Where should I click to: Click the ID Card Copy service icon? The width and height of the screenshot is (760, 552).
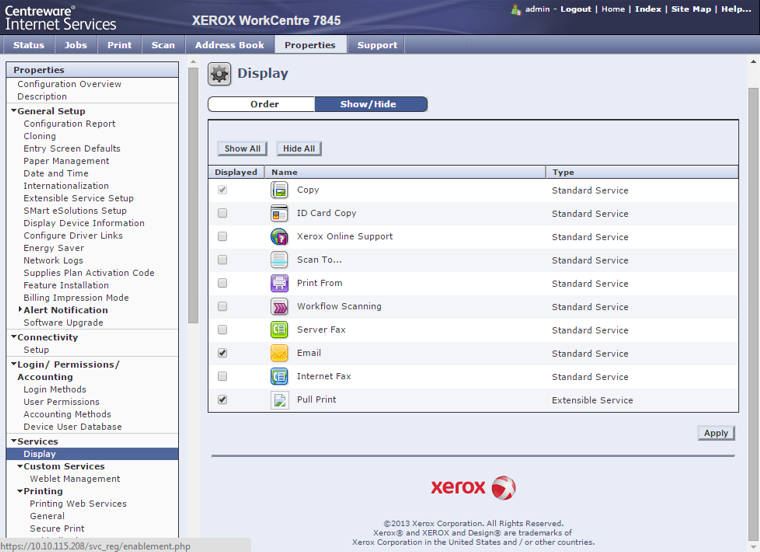(x=279, y=213)
